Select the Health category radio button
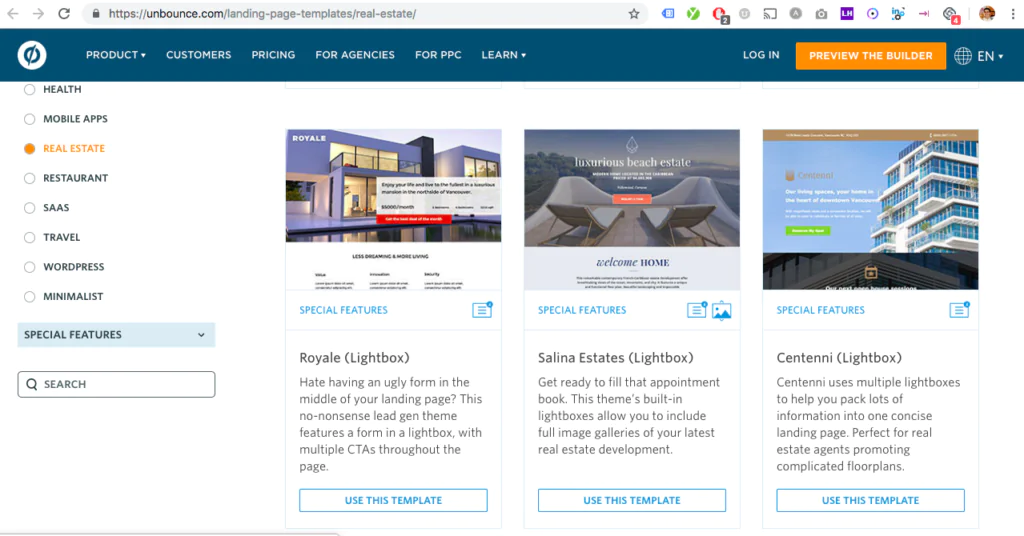Viewport: 1024px width, 536px height. pos(29,89)
